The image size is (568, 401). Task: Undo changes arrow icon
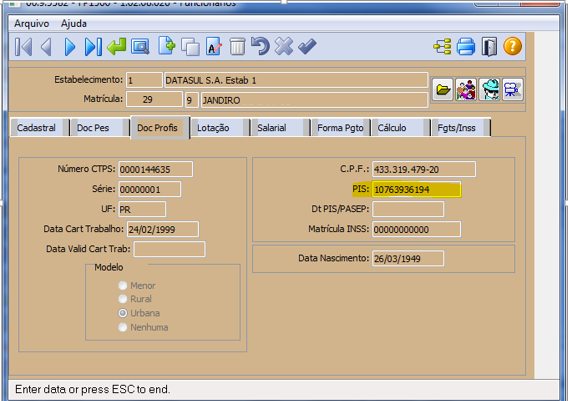click(x=260, y=46)
